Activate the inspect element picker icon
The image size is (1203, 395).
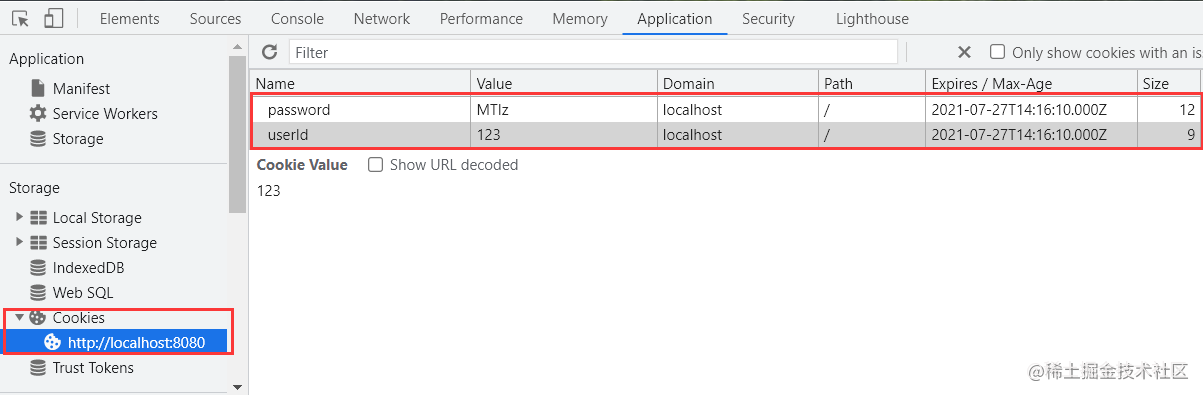pos(21,18)
